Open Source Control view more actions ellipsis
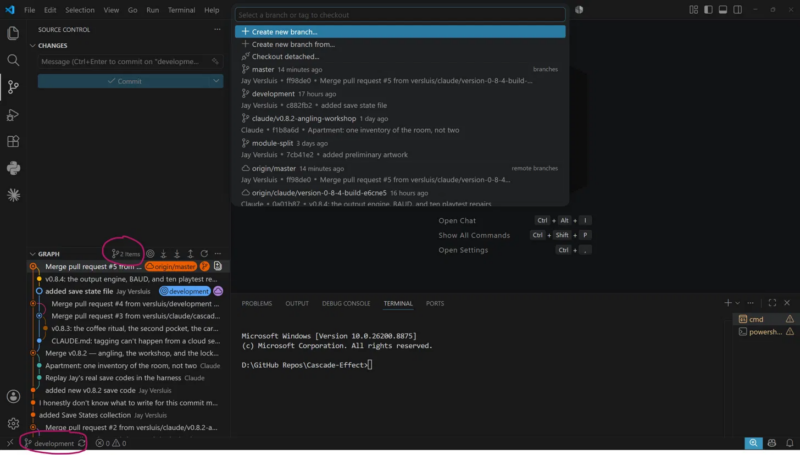This screenshot has width=800, height=455. coord(217,30)
